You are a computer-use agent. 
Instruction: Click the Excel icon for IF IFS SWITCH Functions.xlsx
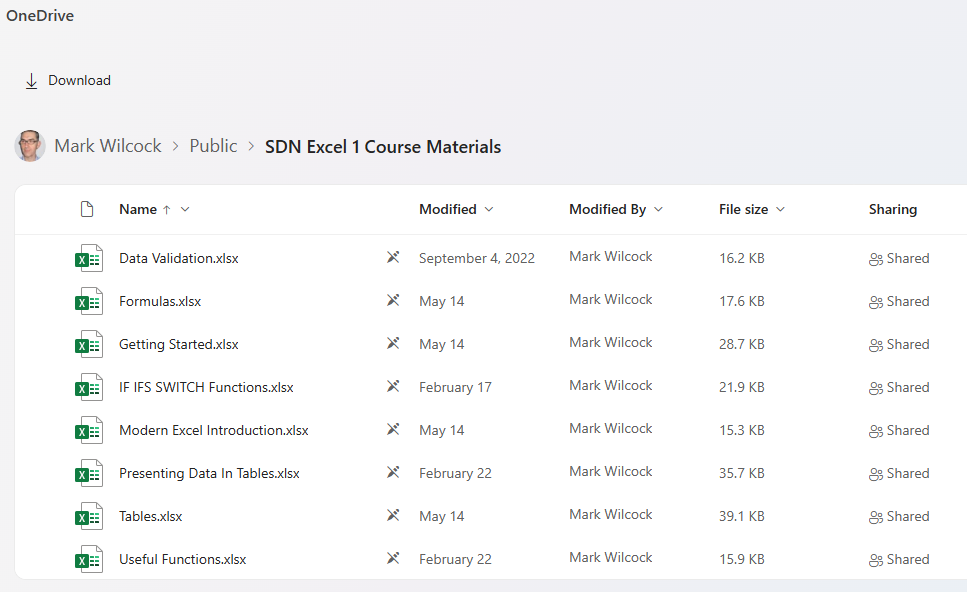pos(89,387)
